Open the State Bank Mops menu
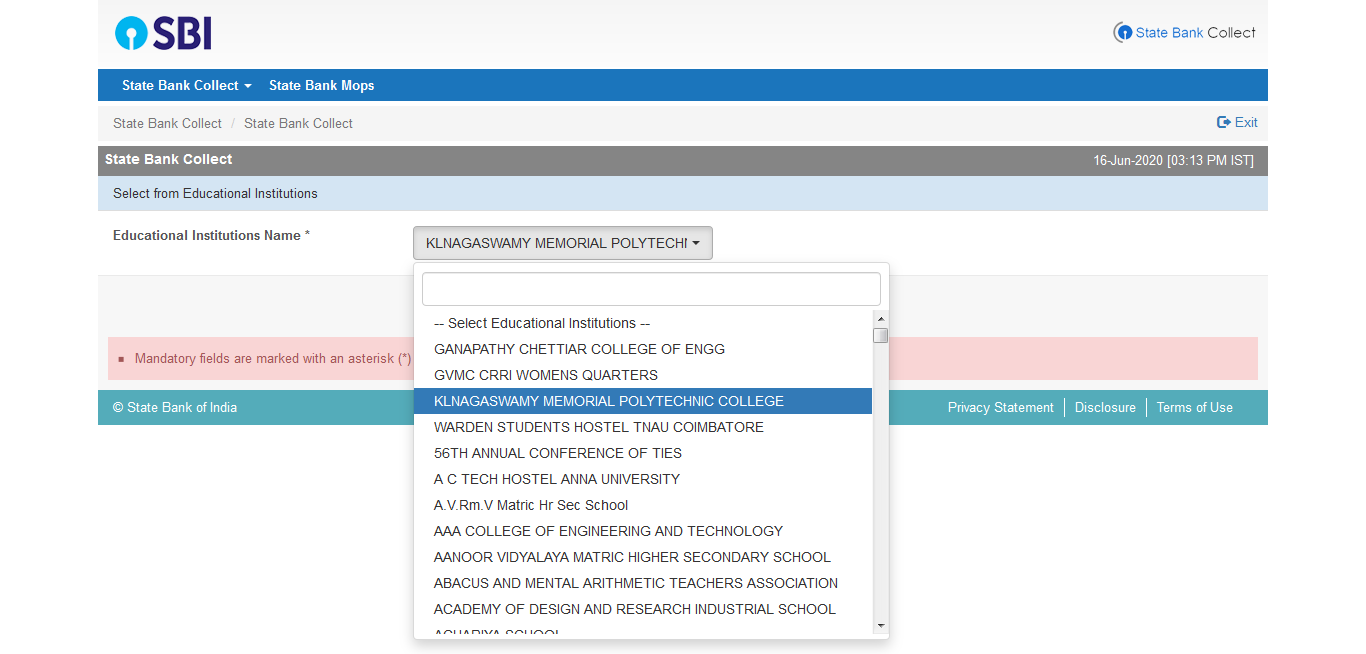This screenshot has height=654, width=1366. click(321, 85)
